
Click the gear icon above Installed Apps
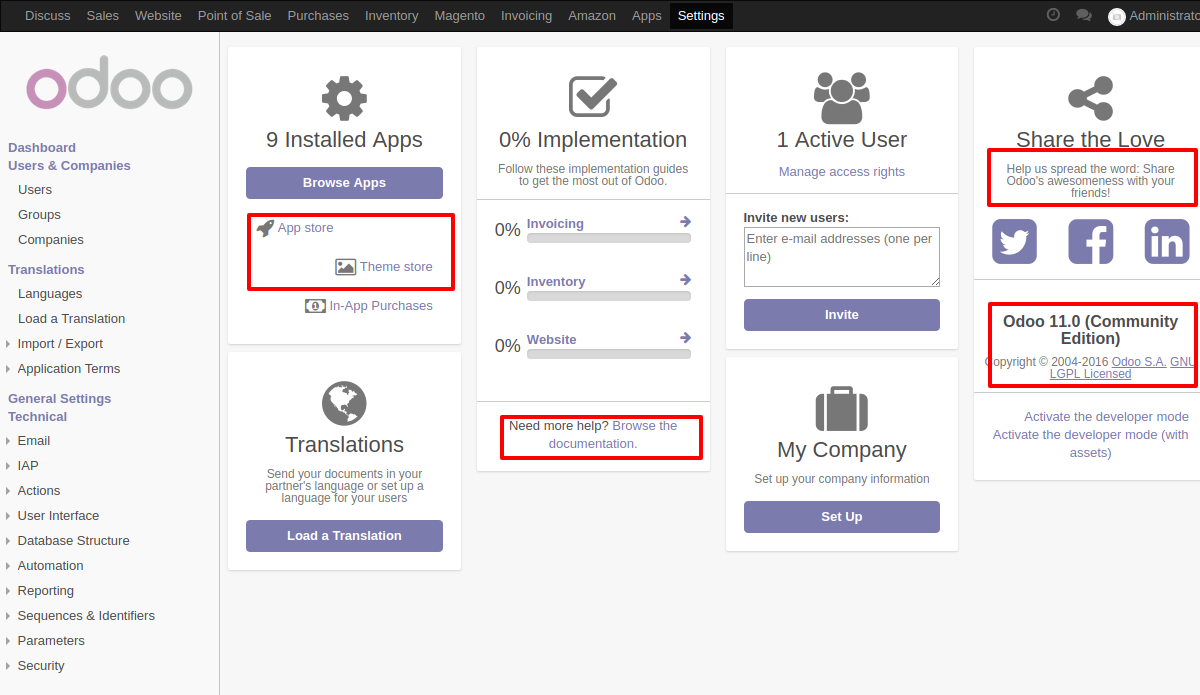click(344, 98)
